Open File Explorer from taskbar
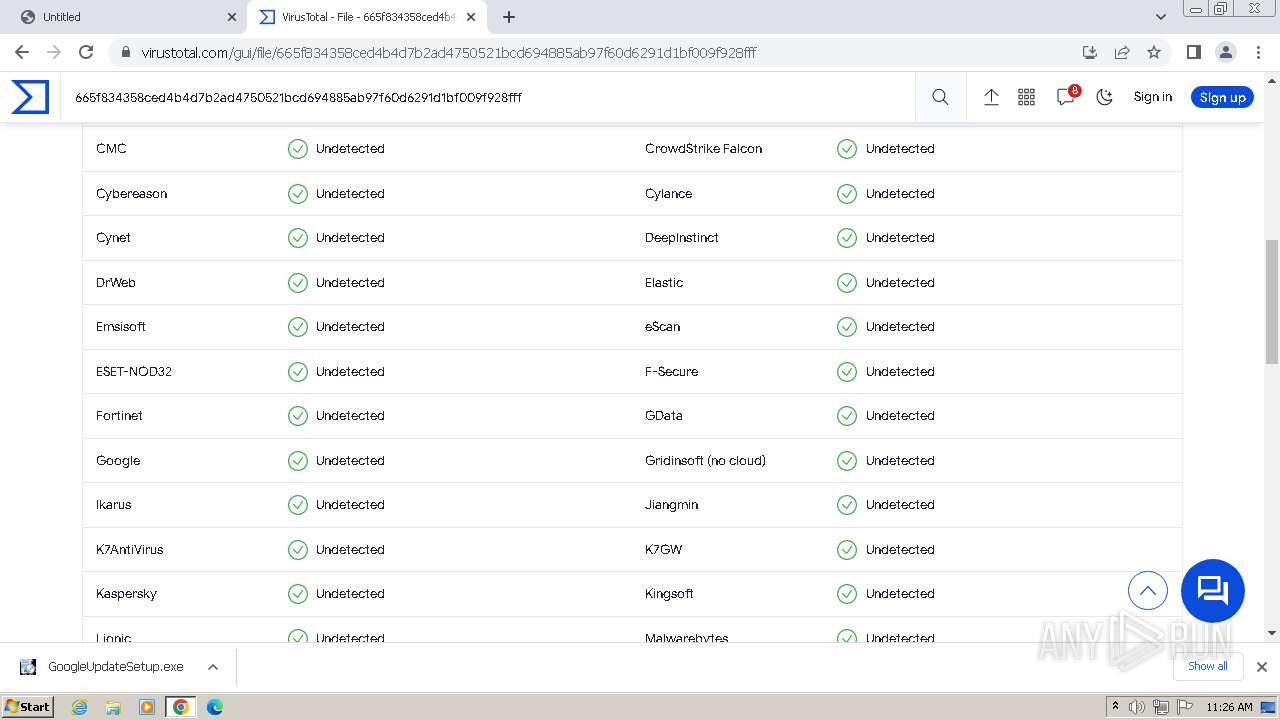 click(113, 707)
